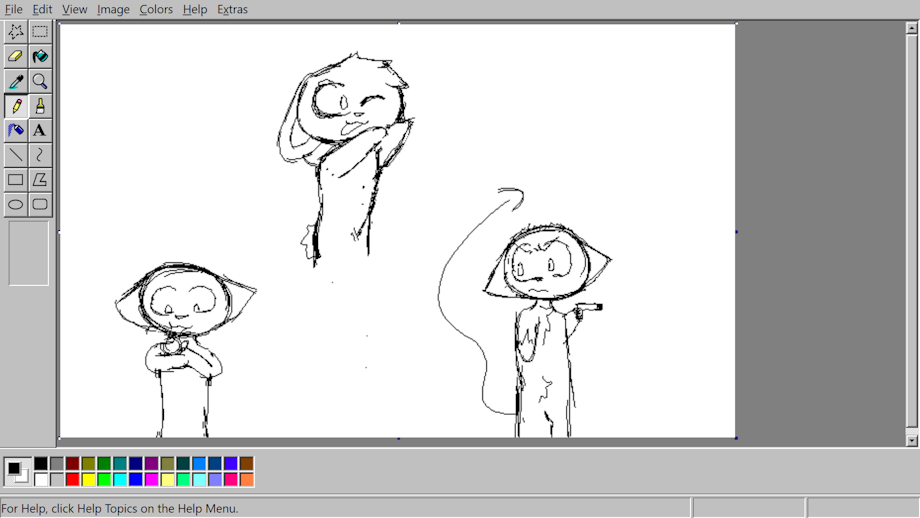Screen dimensions: 920x518
Task: Pick the bright red palette swatch
Action: (x=72, y=480)
